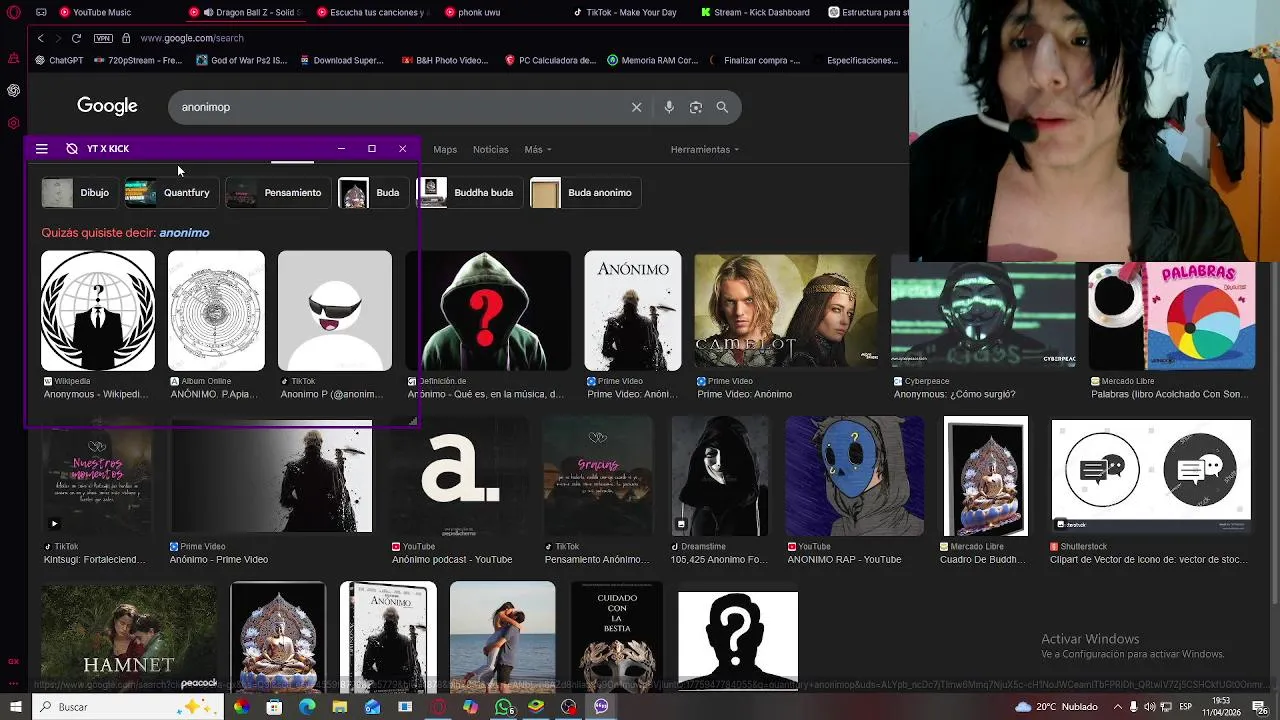Image resolution: width=1280 pixels, height=720 pixels.
Task: Open the B&H Photo Video bookmark
Action: (445, 60)
